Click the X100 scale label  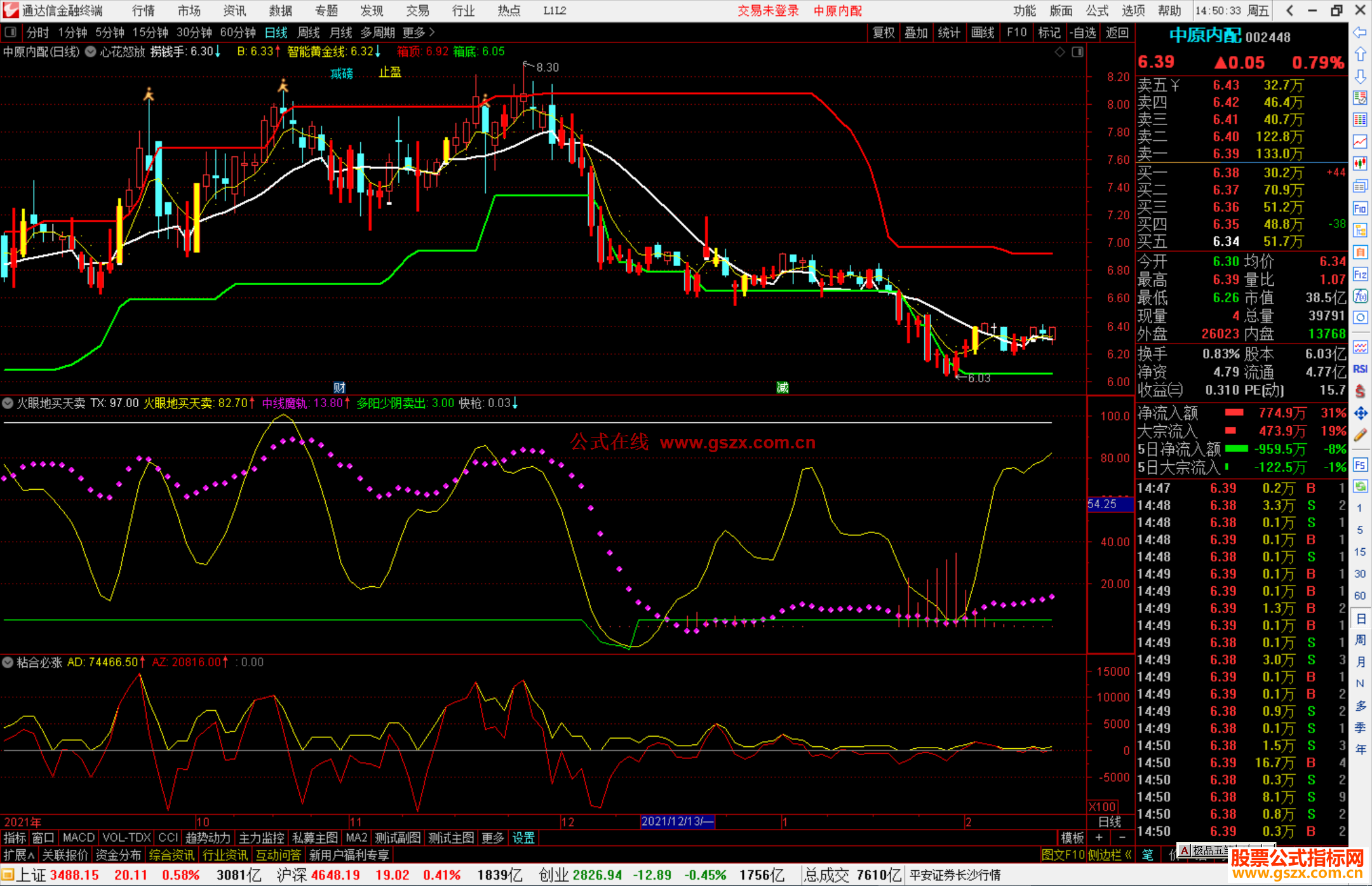(1103, 807)
